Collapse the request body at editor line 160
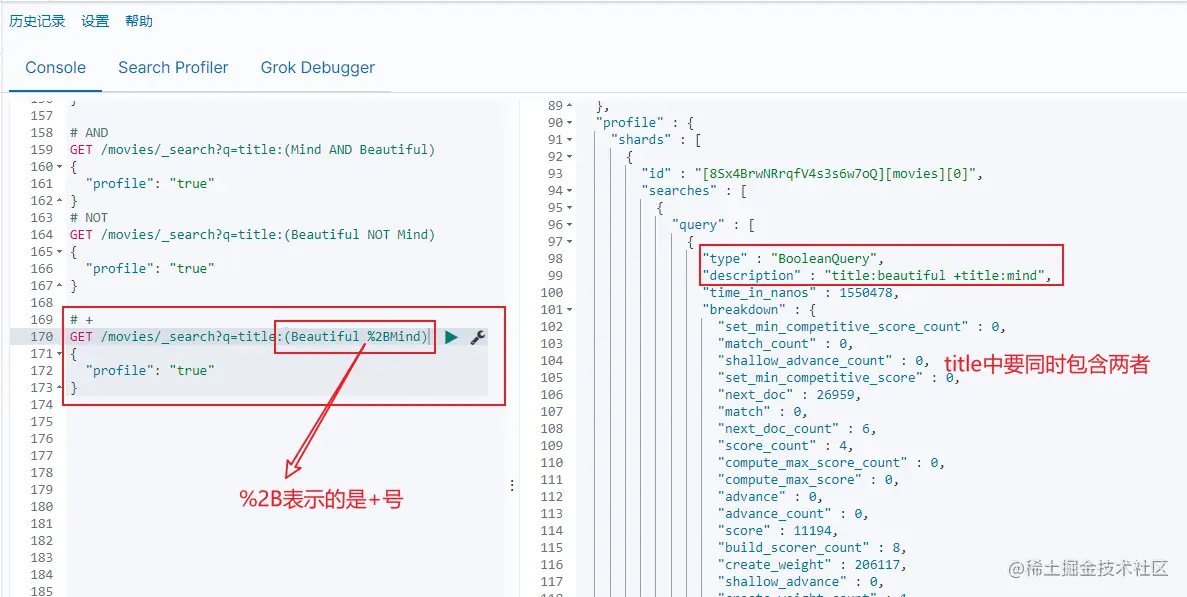This screenshot has height=597, width=1187. click(59, 166)
